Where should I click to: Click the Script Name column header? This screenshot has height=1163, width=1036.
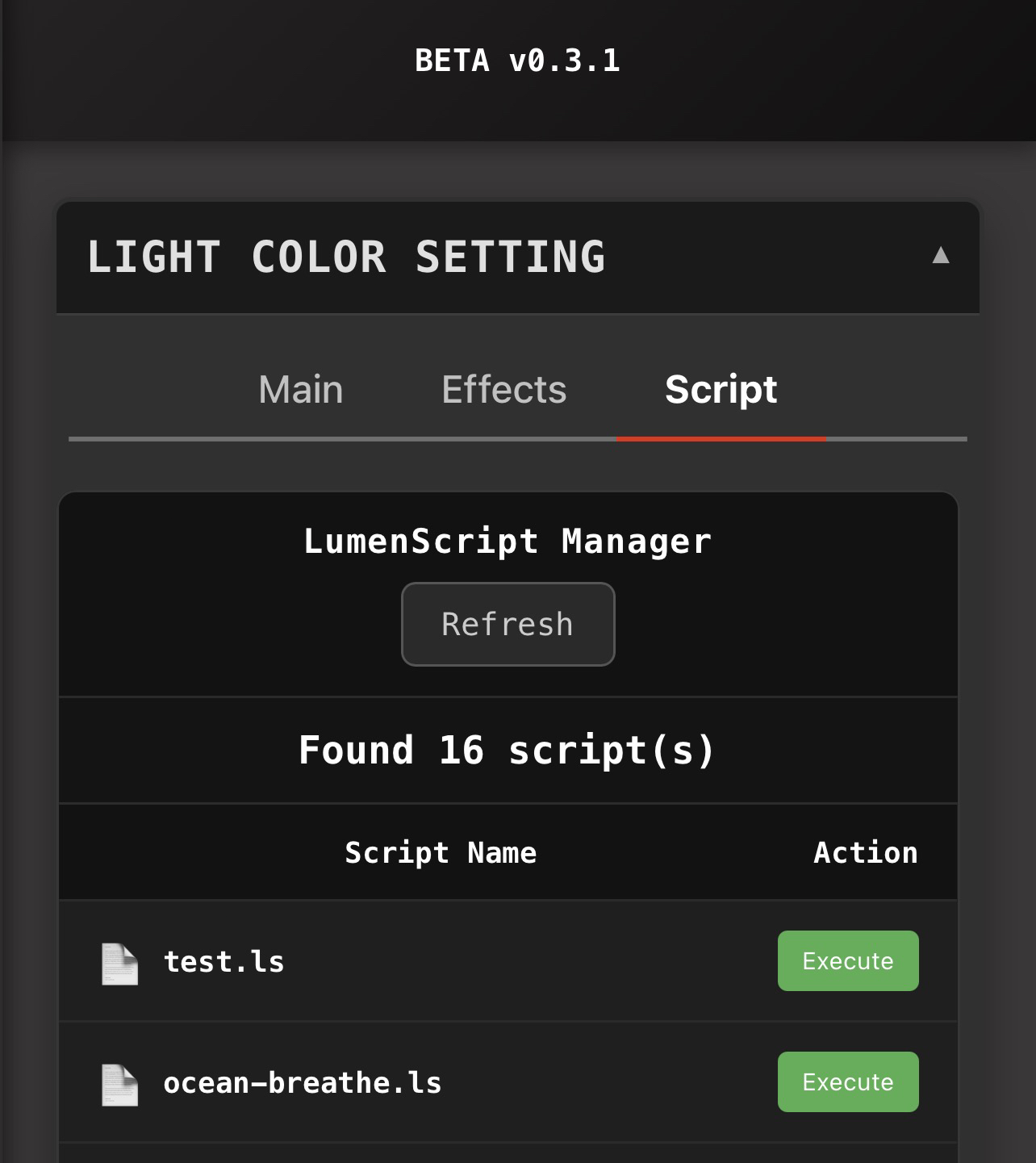(x=441, y=852)
